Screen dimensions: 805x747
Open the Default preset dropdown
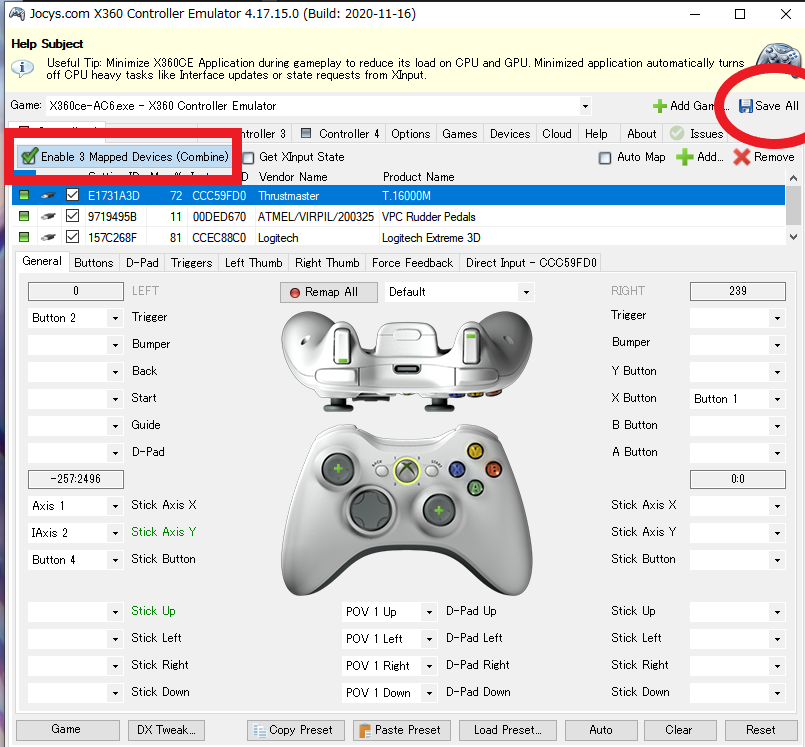[526, 292]
